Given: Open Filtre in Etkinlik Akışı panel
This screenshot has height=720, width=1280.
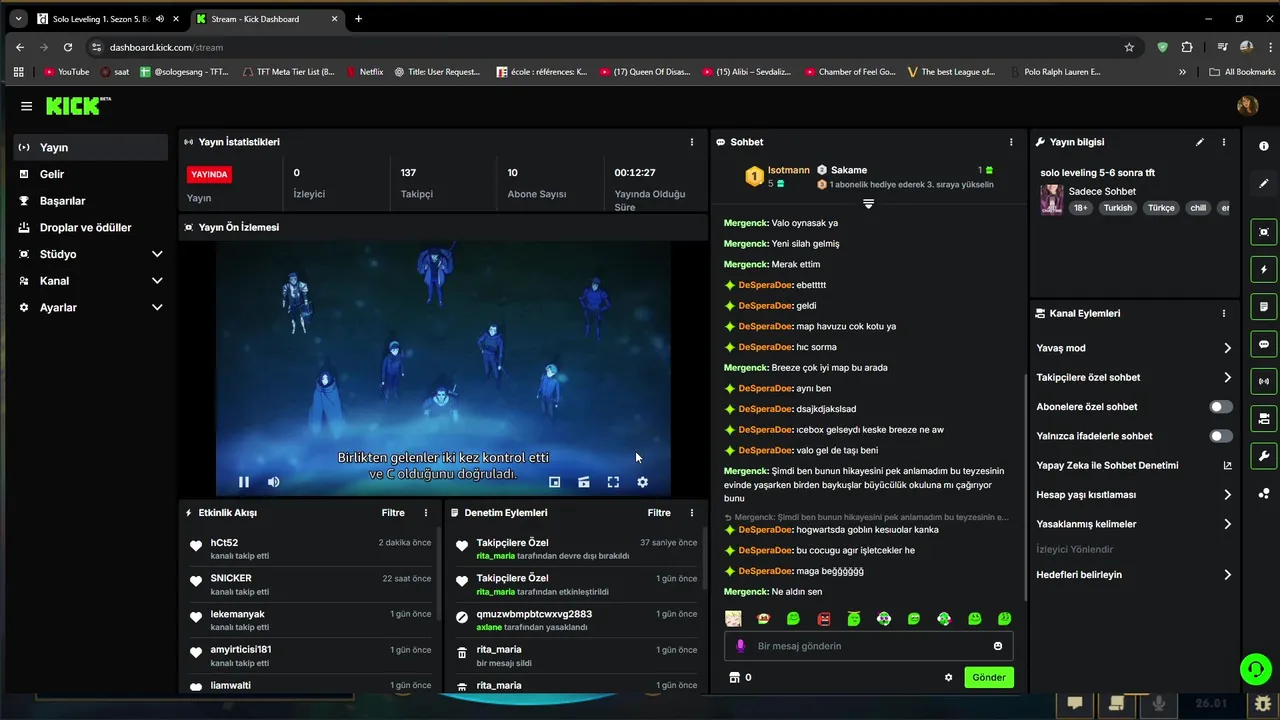Looking at the screenshot, I should (x=393, y=513).
